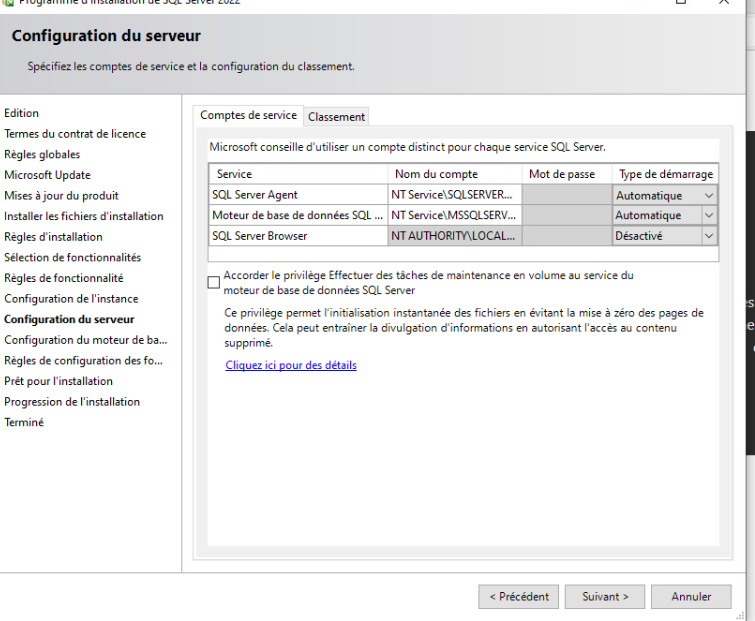Open the 'Cliquez ici pour des détails' link
Screen dimensions: 755x621
coord(291,365)
